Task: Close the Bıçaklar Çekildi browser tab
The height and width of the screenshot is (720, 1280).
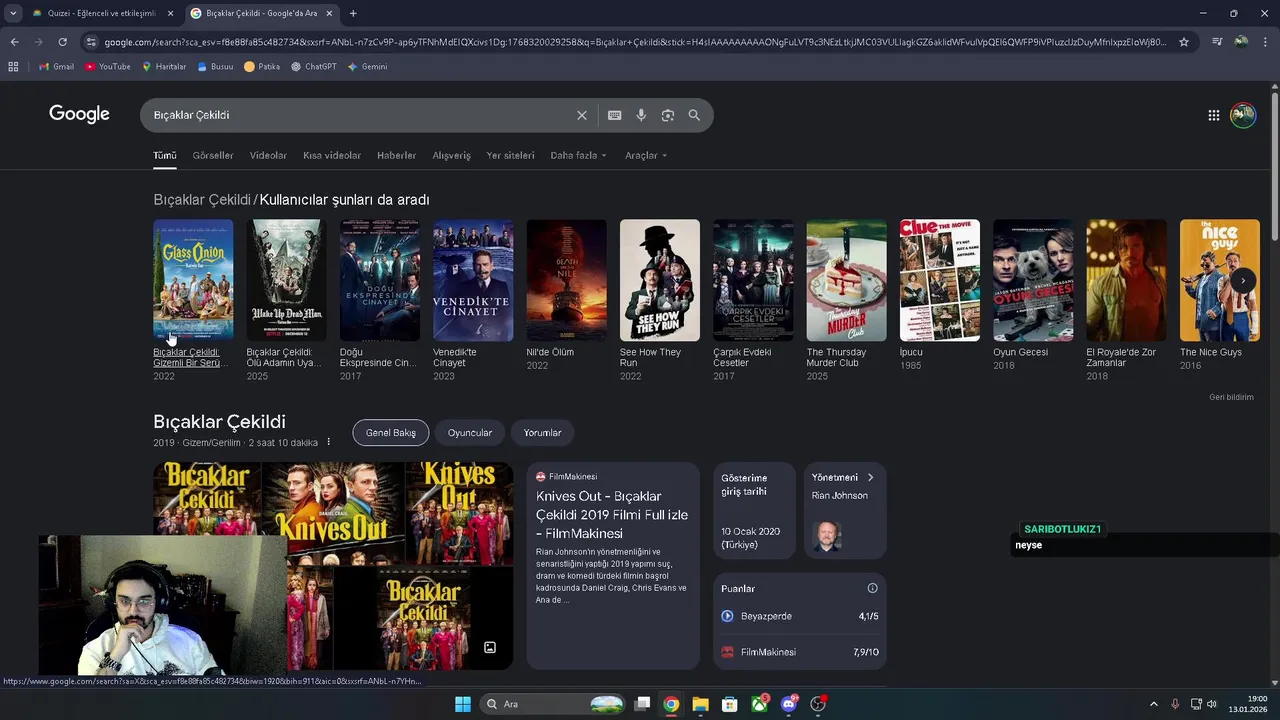Action: [329, 13]
